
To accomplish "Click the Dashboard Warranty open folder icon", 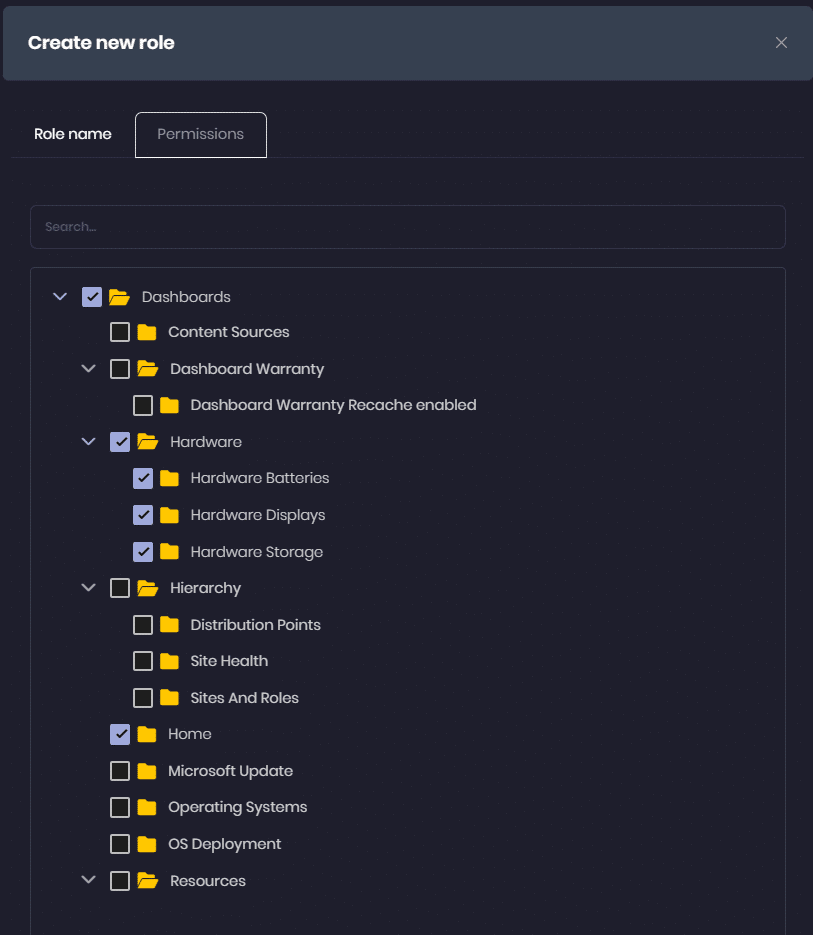I will (147, 369).
